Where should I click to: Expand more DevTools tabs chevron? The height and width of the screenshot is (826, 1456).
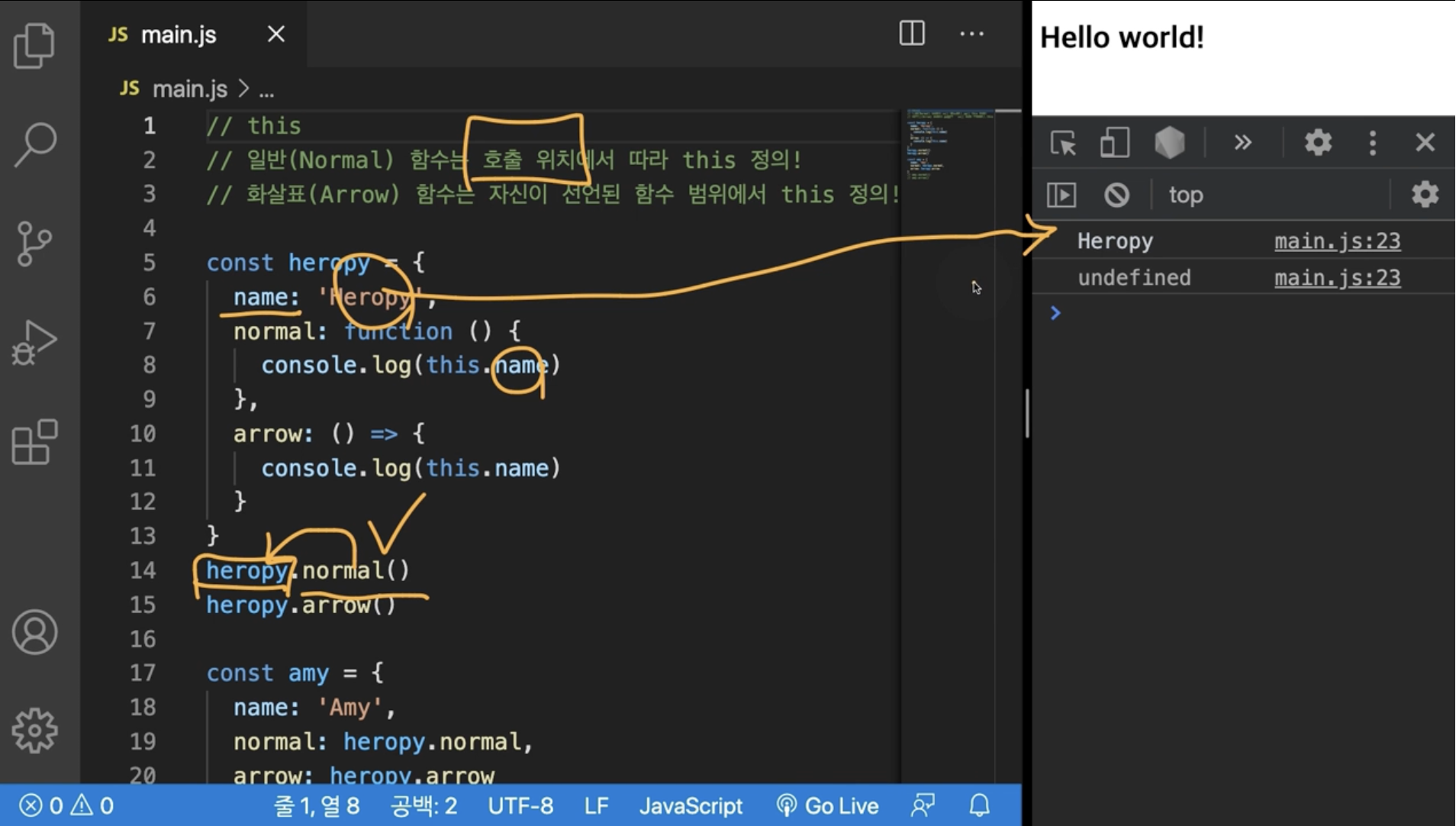(x=1242, y=143)
